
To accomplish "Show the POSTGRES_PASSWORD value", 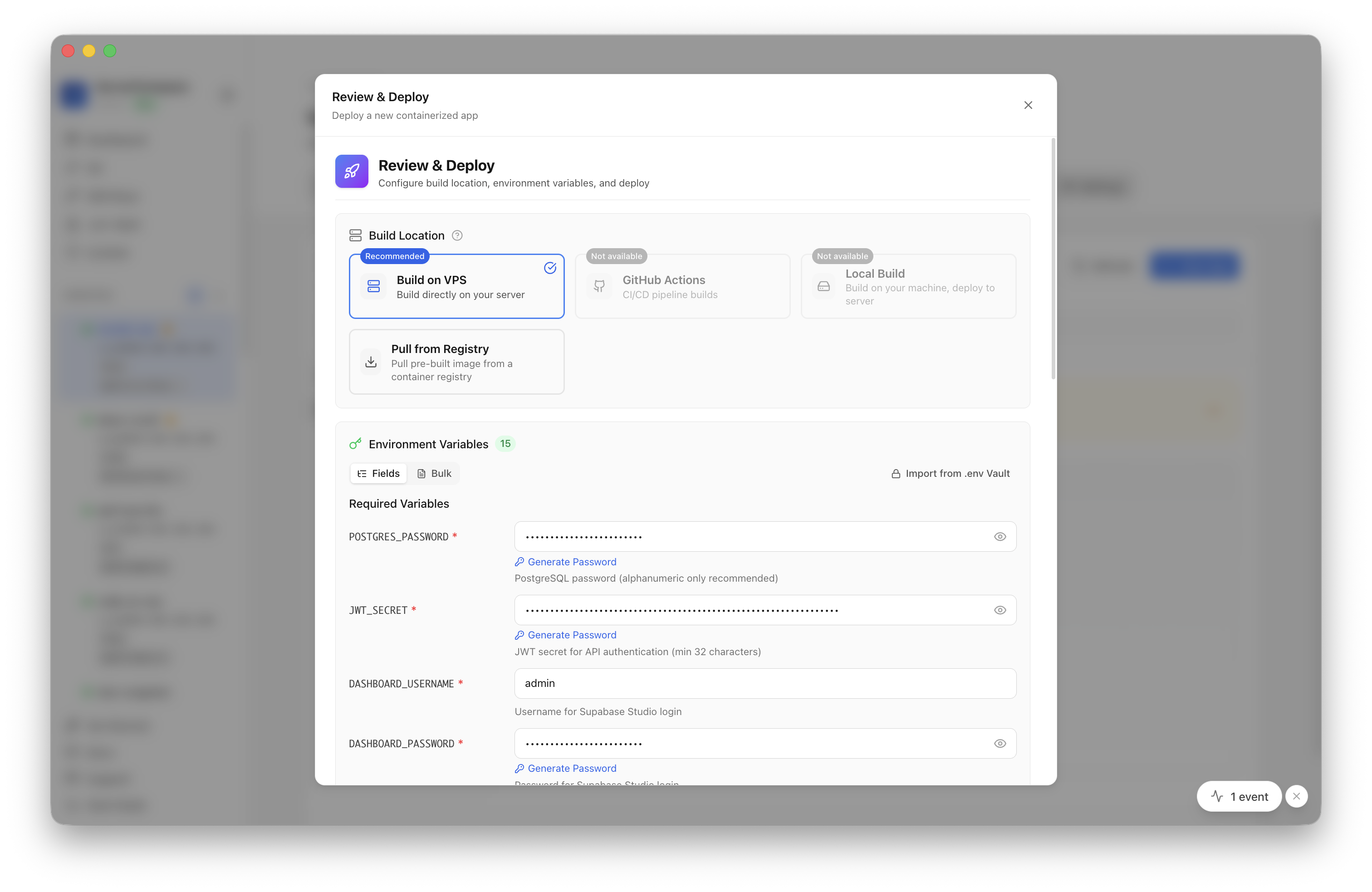I will [x=1000, y=536].
